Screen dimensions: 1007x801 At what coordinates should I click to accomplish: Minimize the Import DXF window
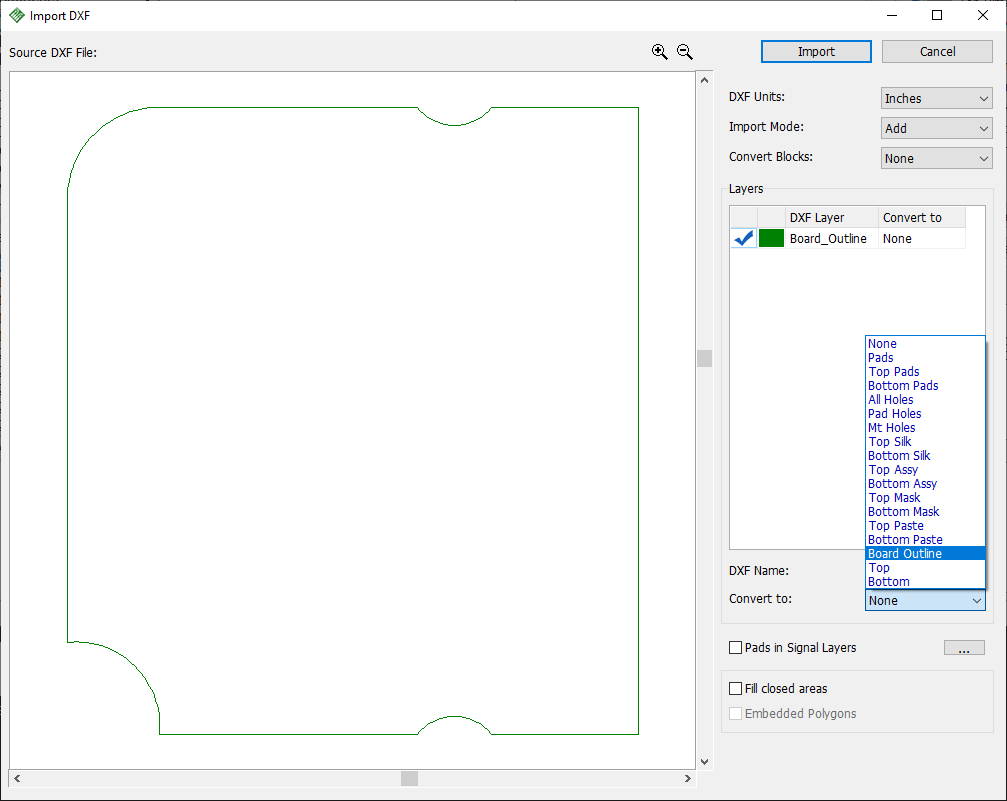[x=891, y=15]
